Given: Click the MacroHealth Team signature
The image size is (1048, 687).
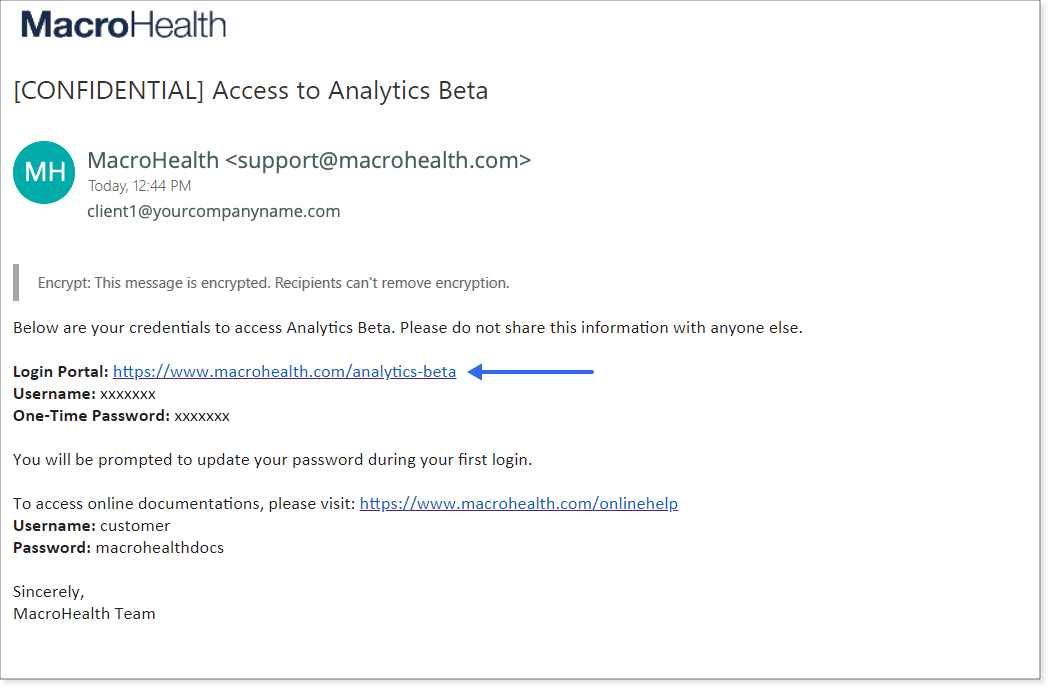Looking at the screenshot, I should click(x=84, y=613).
